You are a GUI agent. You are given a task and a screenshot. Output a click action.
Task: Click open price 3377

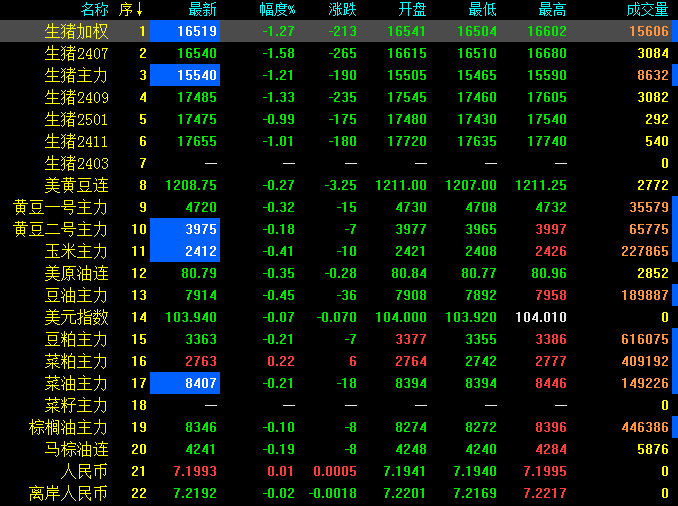[411, 339]
